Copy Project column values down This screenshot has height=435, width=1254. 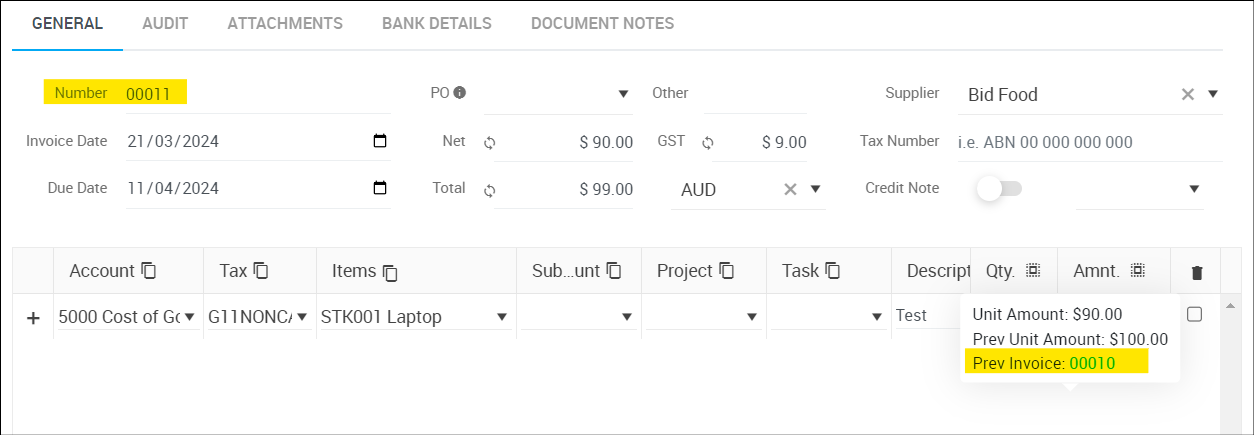tap(727, 271)
